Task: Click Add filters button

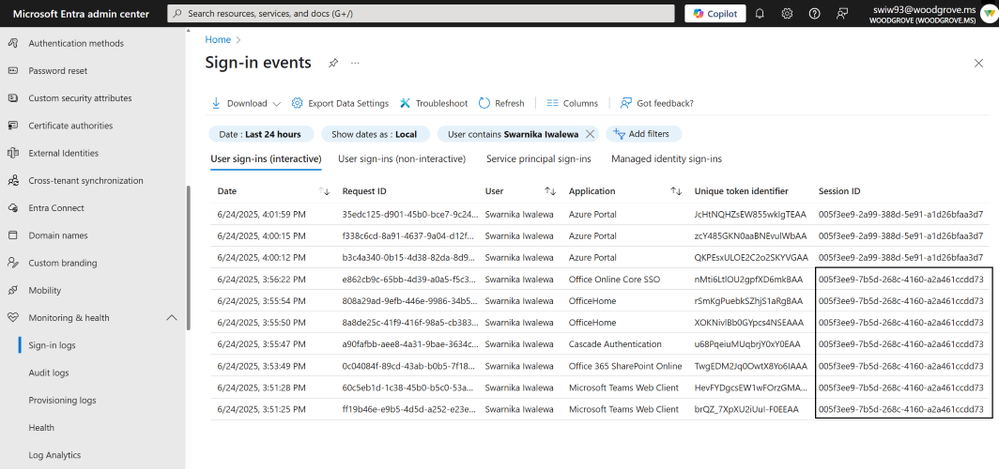Action: click(643, 134)
